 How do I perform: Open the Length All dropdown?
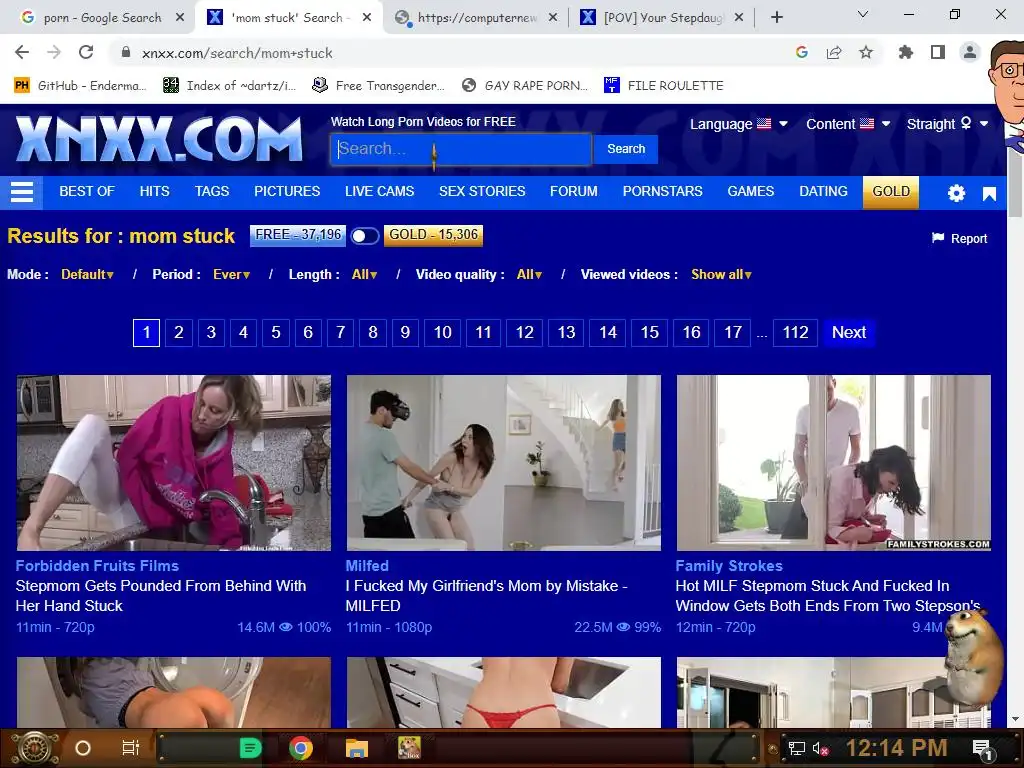point(364,274)
